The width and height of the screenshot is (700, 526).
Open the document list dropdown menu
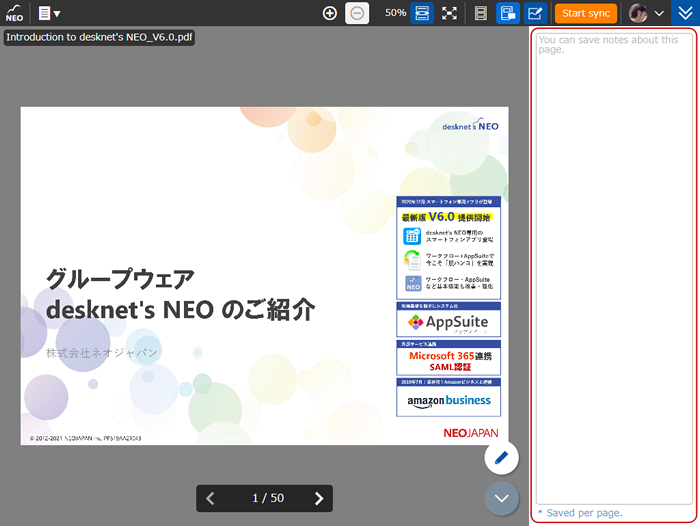coord(49,13)
